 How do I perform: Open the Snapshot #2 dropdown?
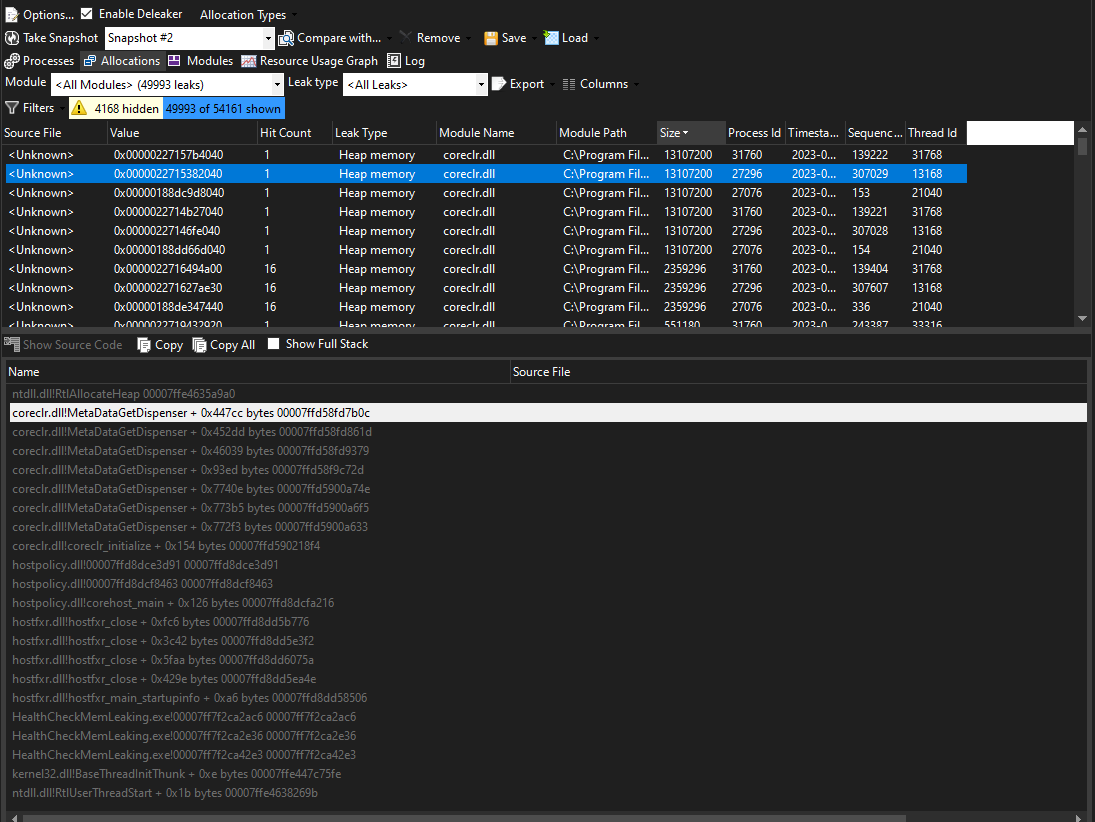[x=267, y=38]
